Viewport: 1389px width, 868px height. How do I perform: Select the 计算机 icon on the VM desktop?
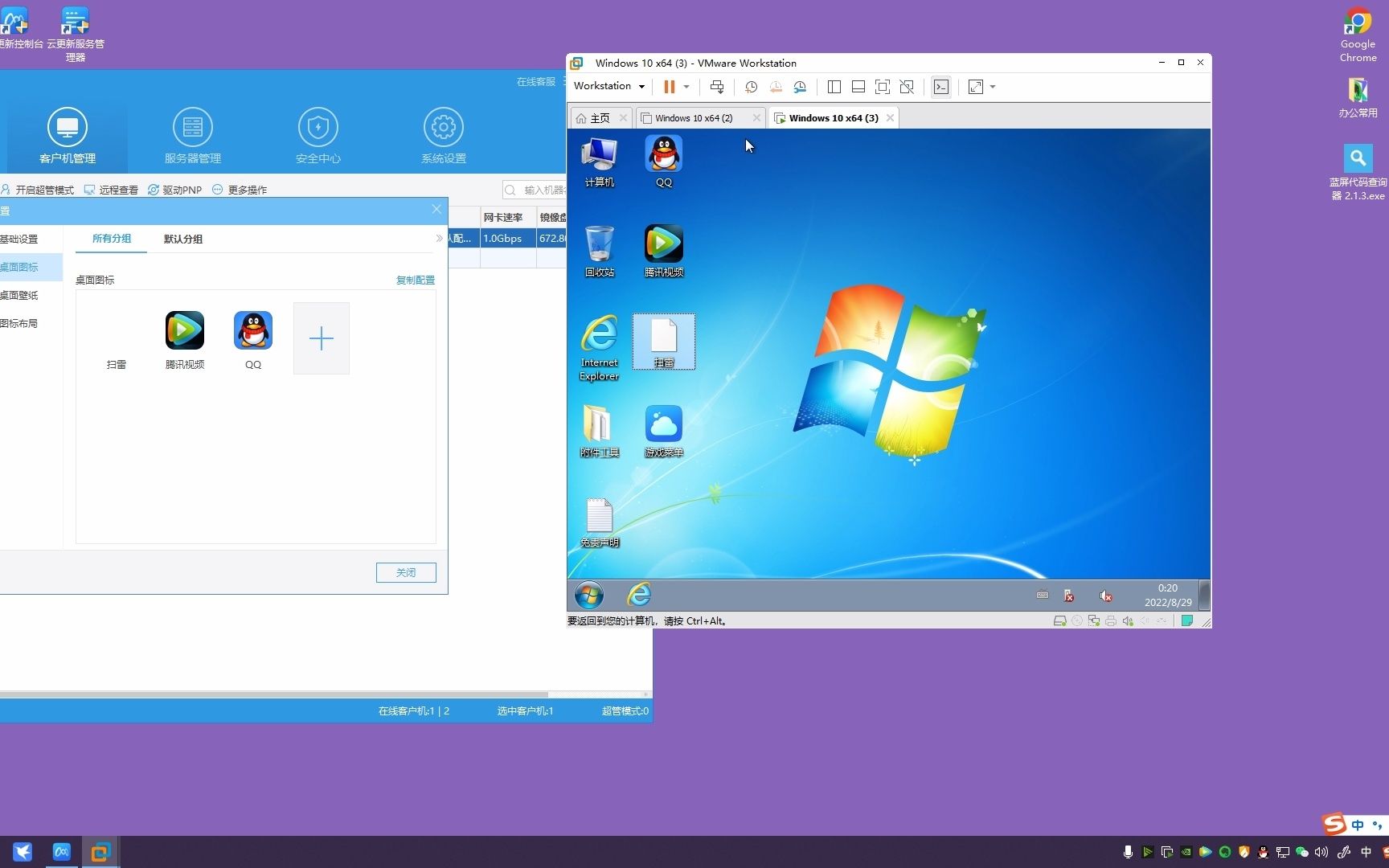pyautogui.click(x=600, y=162)
